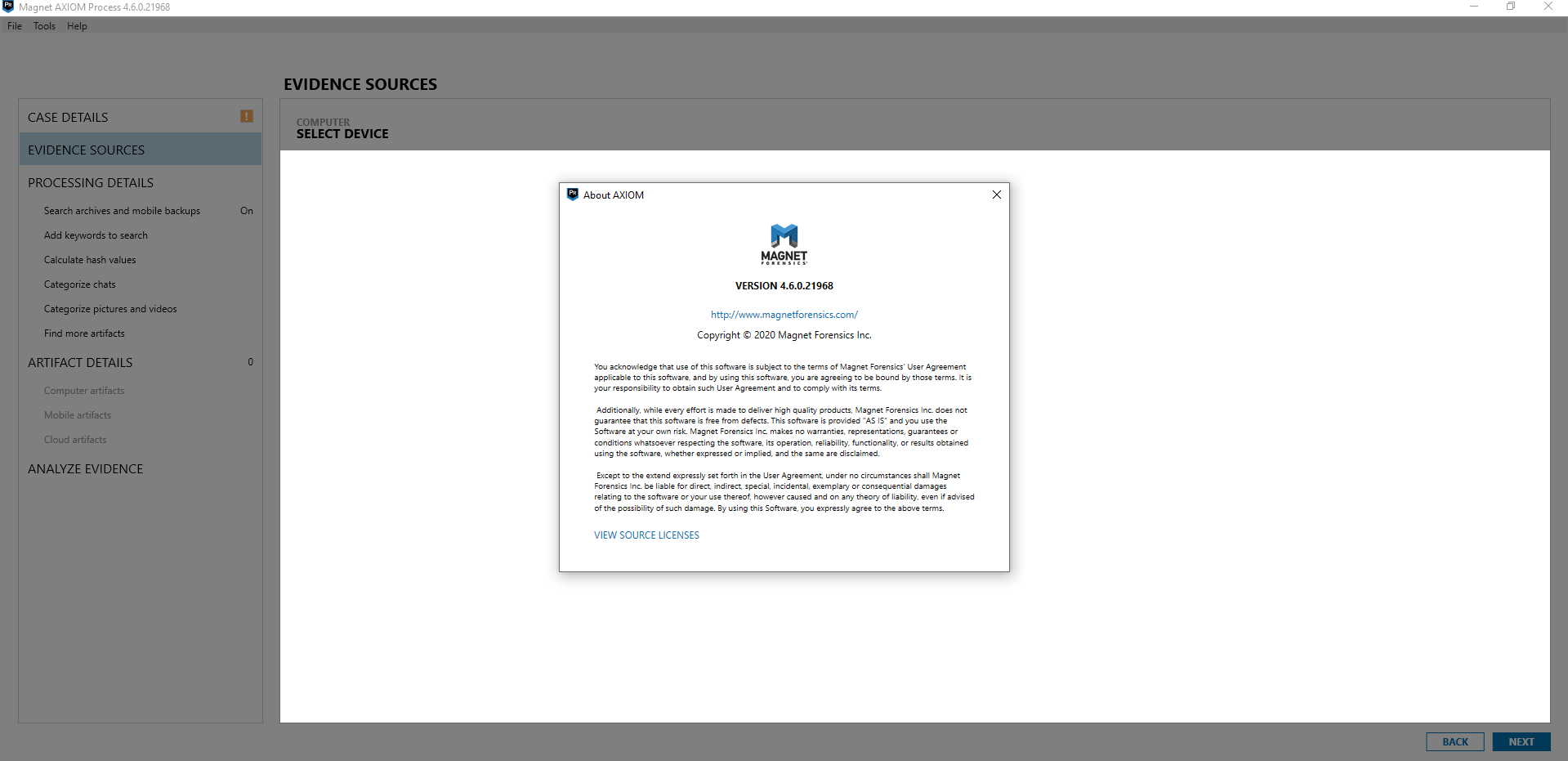This screenshot has height=761, width=1568.
Task: Click the orange warning icon beside Case Details
Action: tap(247, 116)
